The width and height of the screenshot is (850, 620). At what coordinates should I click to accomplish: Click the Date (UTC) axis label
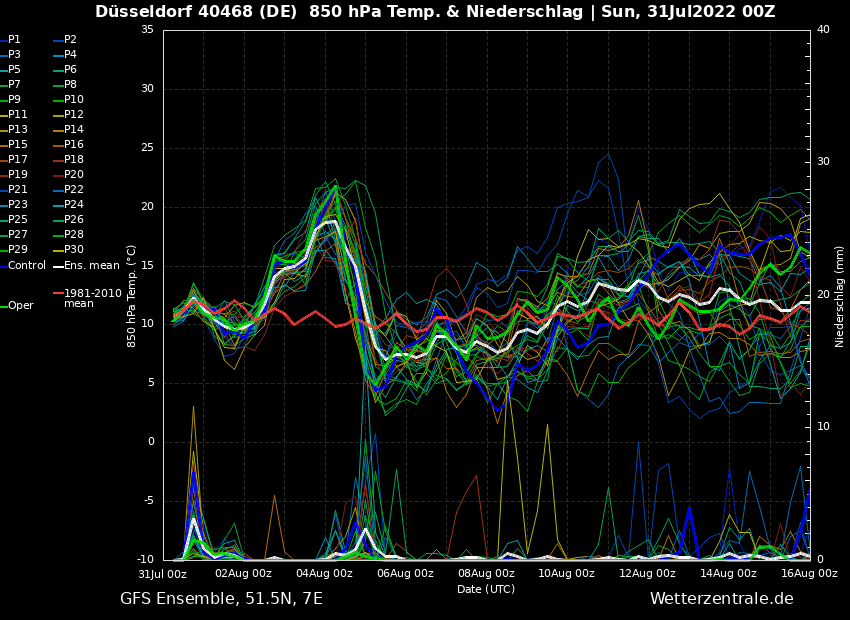click(x=486, y=589)
